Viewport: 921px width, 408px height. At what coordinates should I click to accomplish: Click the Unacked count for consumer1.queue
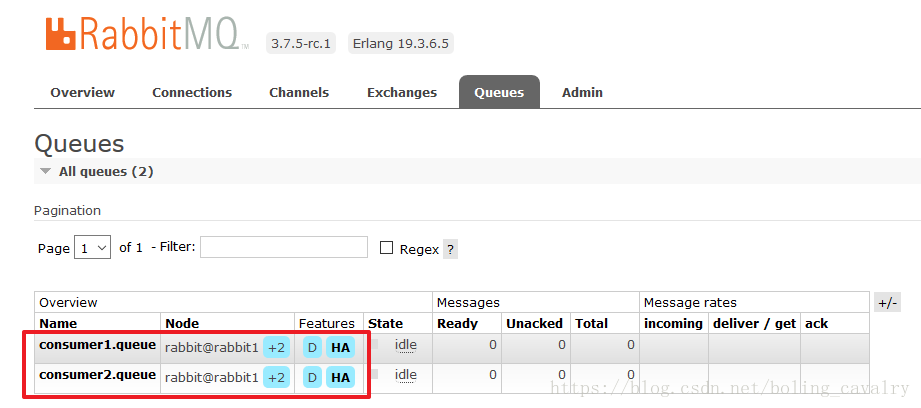click(x=562, y=345)
